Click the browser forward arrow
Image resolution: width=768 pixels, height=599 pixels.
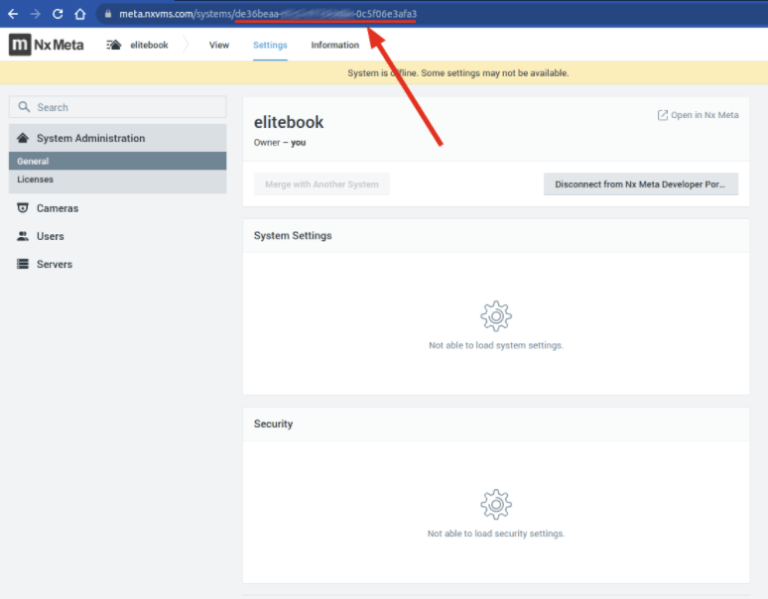[x=35, y=14]
